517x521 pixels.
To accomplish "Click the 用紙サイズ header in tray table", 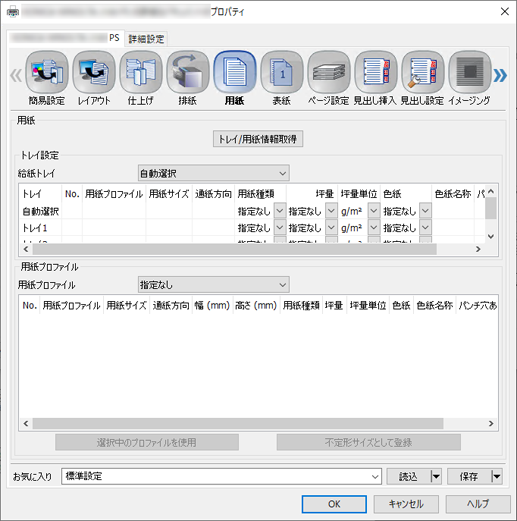I will click(169, 194).
